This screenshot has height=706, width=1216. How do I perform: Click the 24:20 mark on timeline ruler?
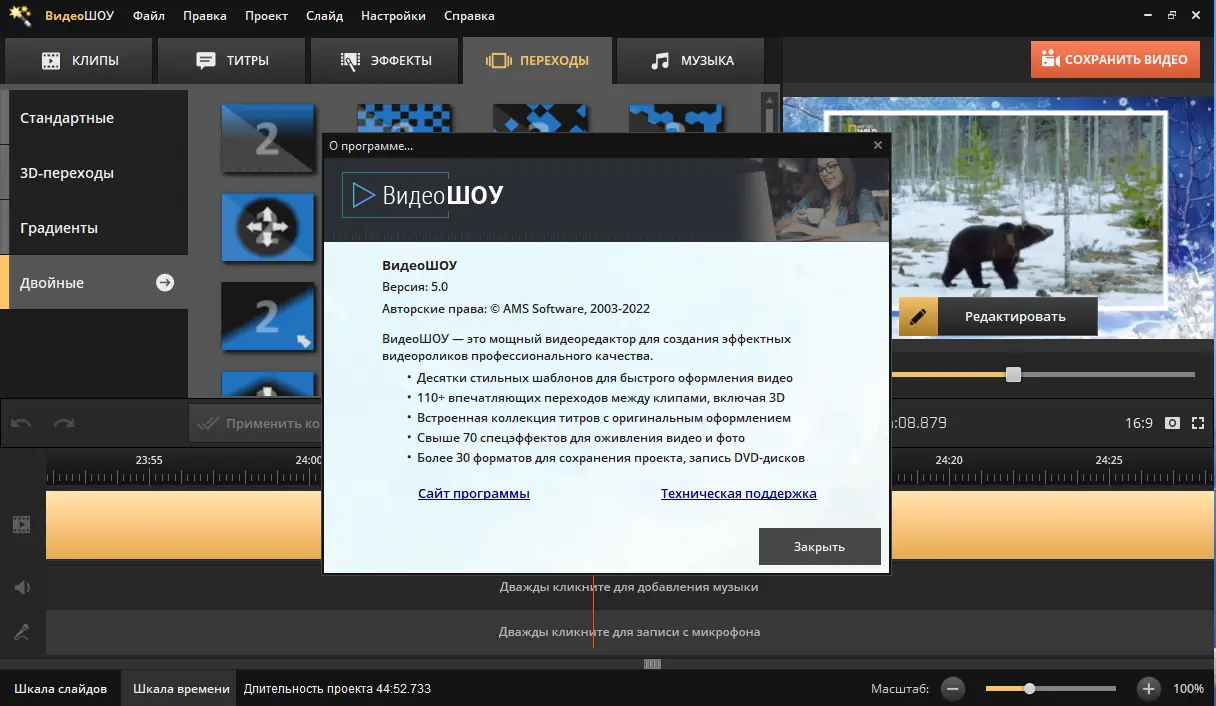click(949, 461)
